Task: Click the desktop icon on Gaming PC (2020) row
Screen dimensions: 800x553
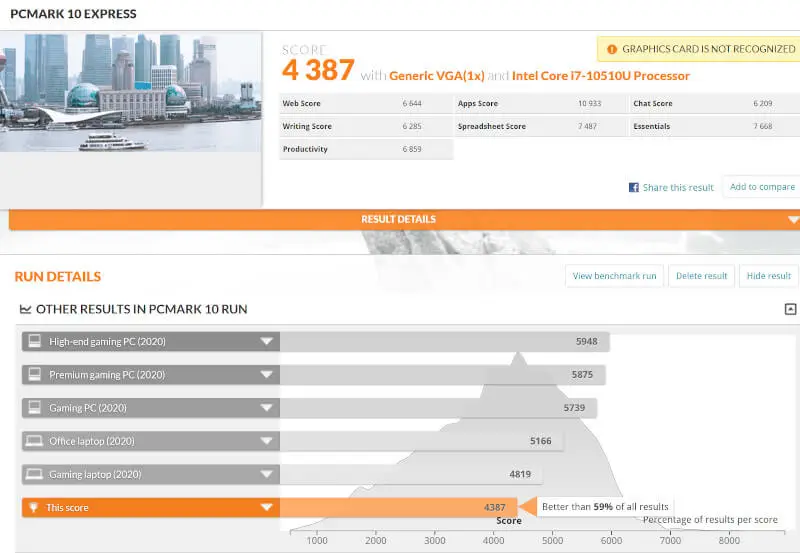Action: pos(34,408)
